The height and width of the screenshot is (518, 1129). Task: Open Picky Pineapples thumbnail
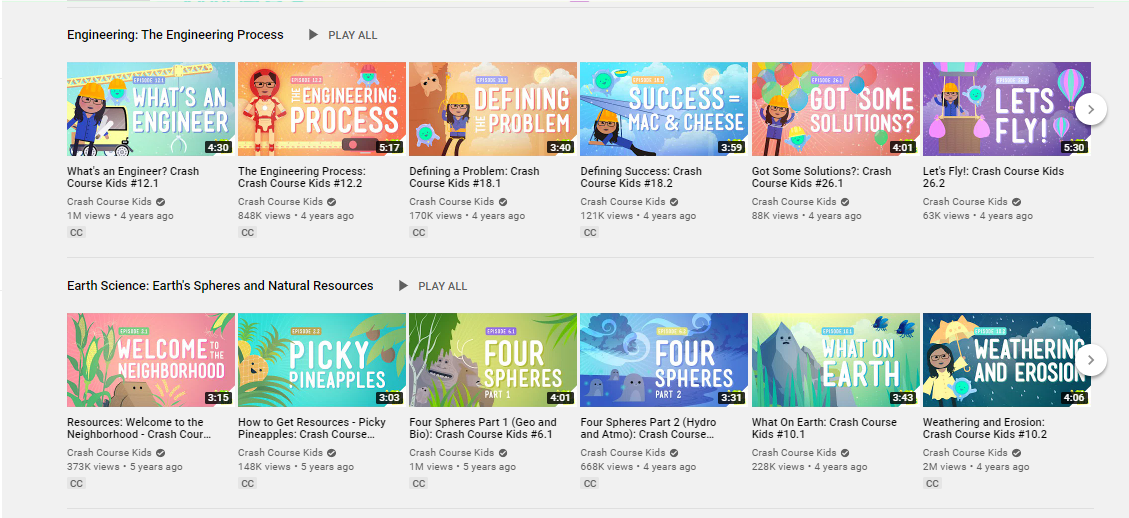(322, 360)
